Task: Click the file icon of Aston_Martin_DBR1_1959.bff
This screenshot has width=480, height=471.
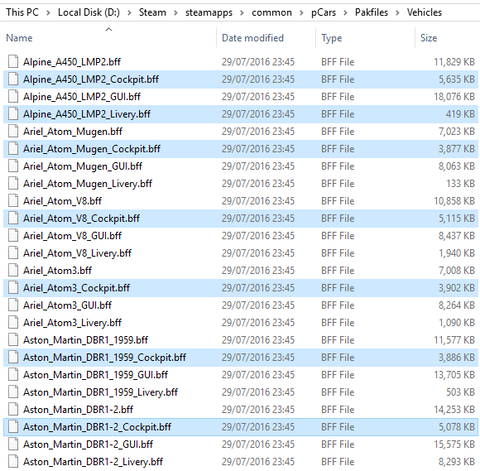Action: coord(13,340)
